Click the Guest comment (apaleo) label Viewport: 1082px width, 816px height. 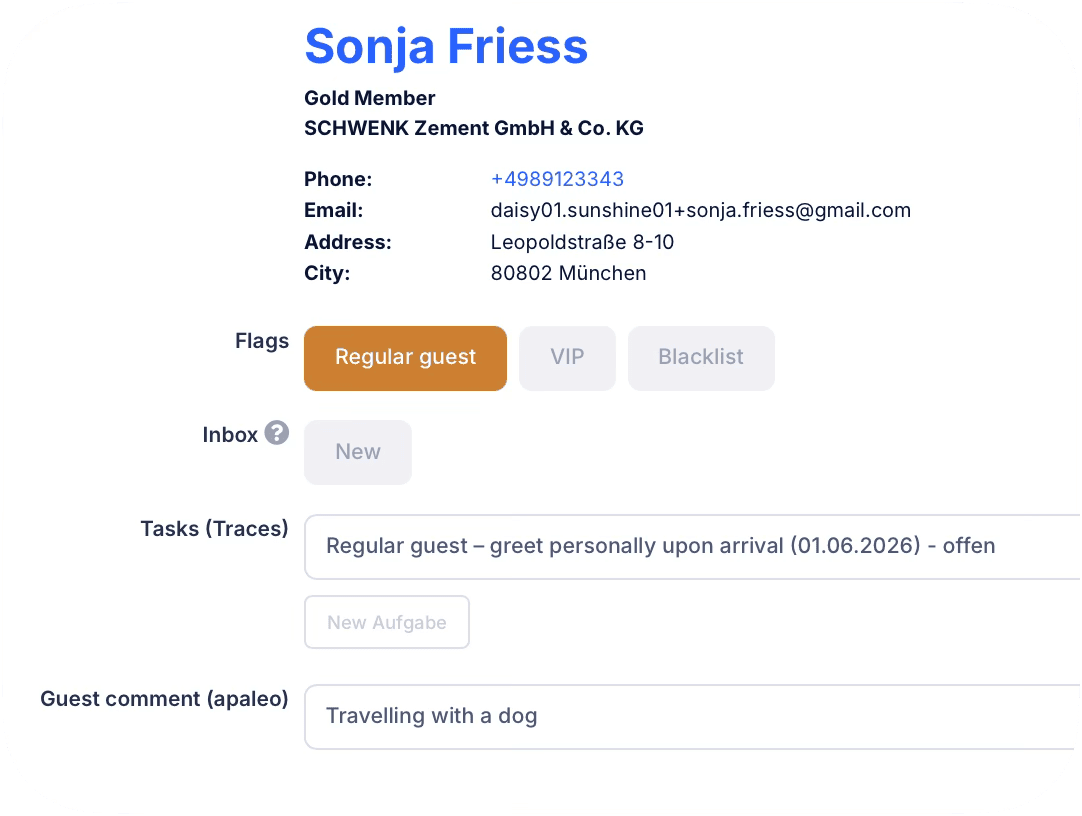pos(164,699)
